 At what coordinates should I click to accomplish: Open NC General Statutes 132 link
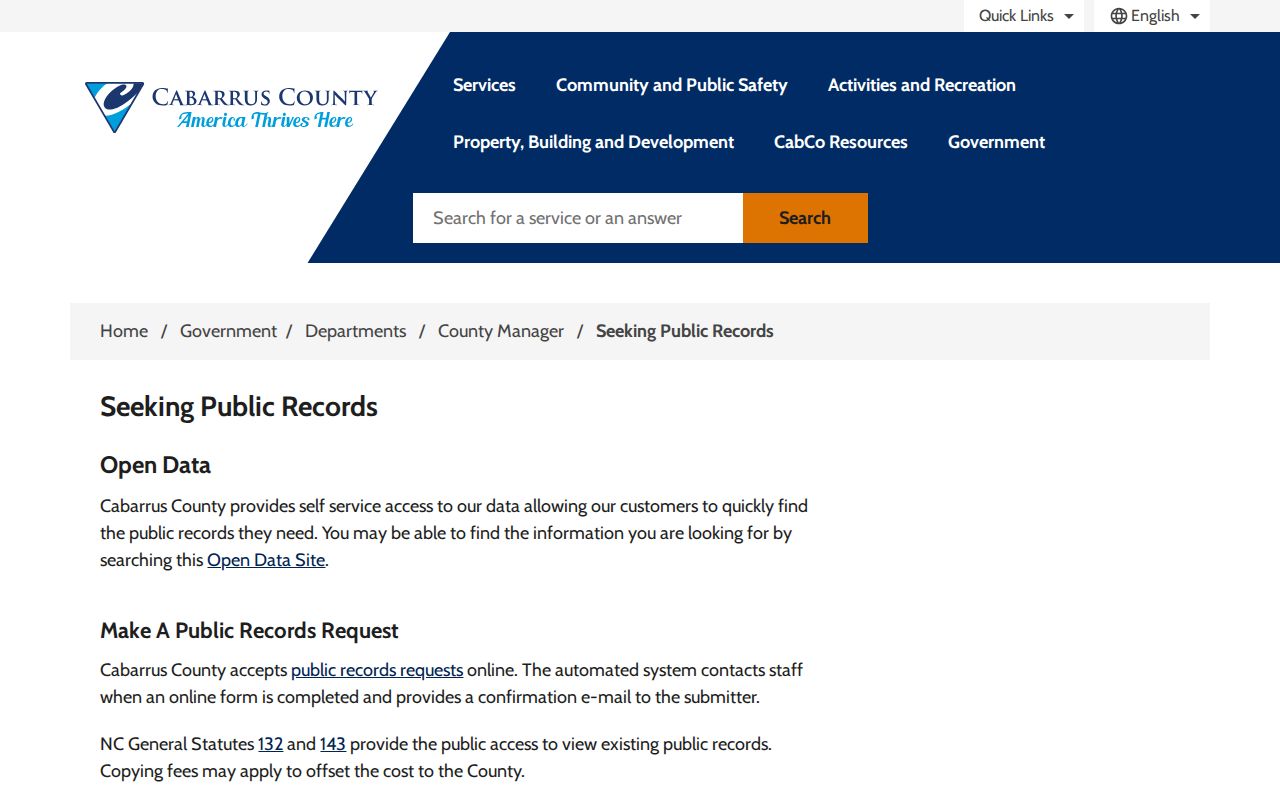(x=270, y=744)
